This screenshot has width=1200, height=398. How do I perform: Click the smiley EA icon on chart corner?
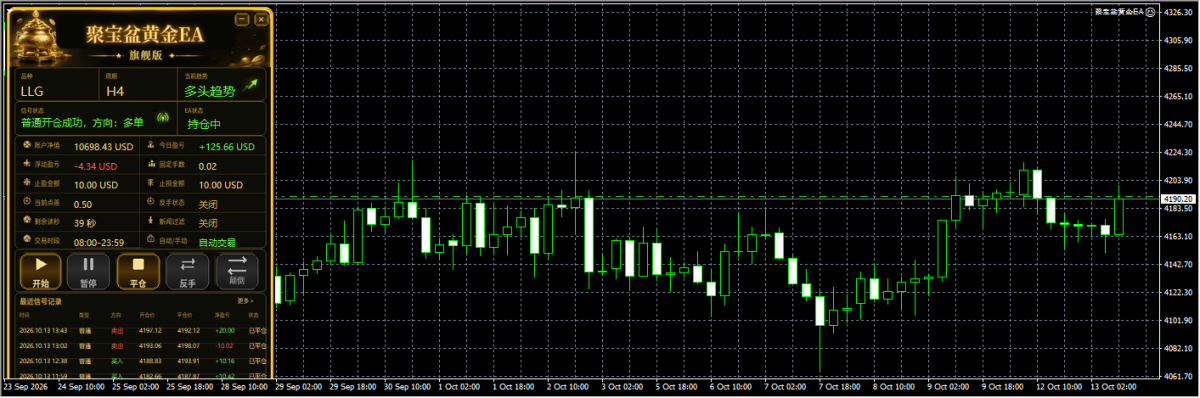[x=1150, y=11]
